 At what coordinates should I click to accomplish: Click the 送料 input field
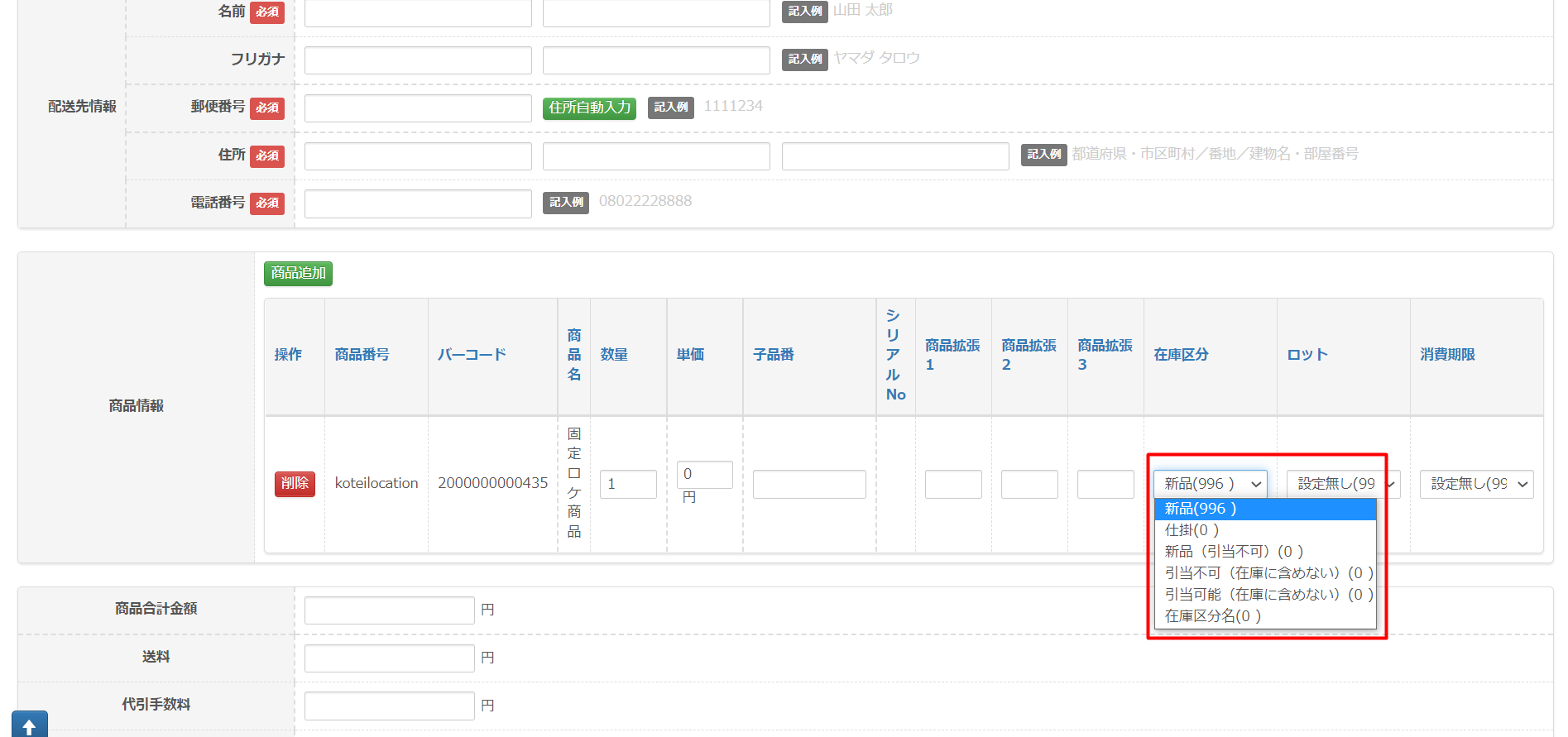pos(389,658)
